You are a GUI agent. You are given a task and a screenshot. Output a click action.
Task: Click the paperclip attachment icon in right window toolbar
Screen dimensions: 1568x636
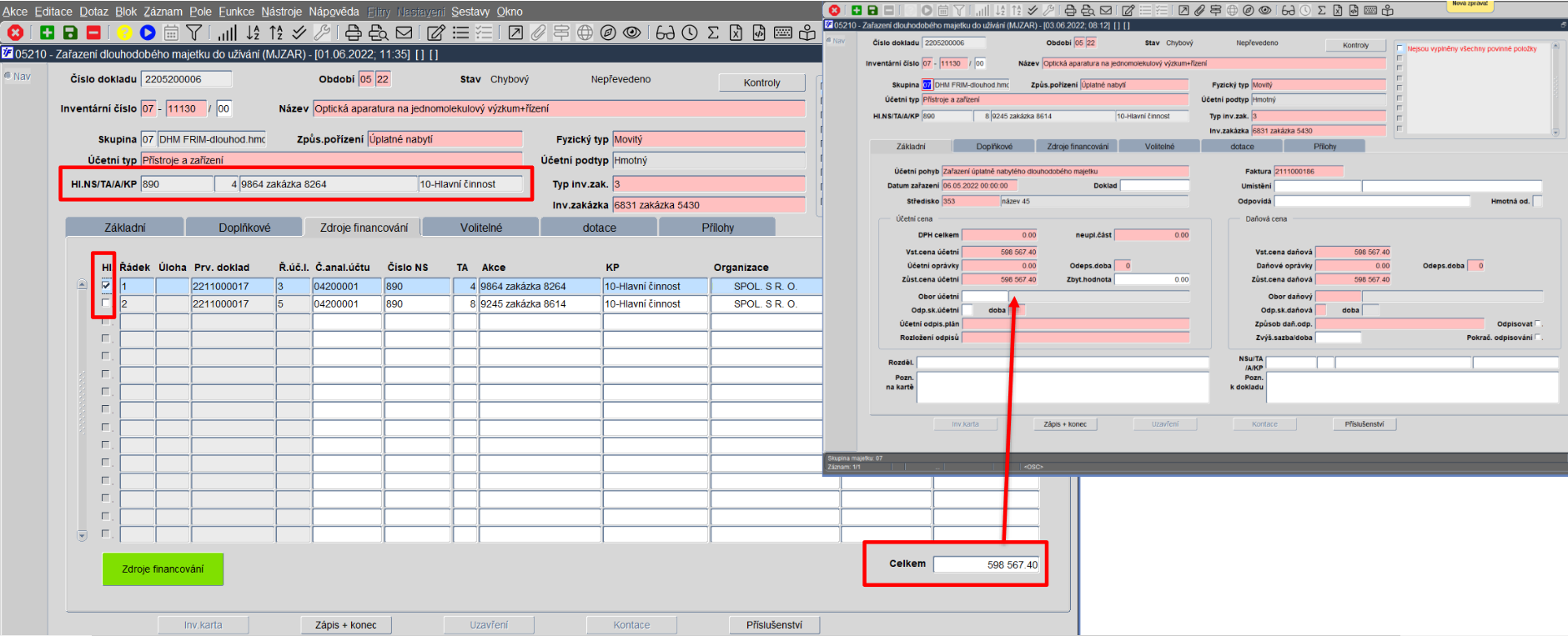[1199, 10]
